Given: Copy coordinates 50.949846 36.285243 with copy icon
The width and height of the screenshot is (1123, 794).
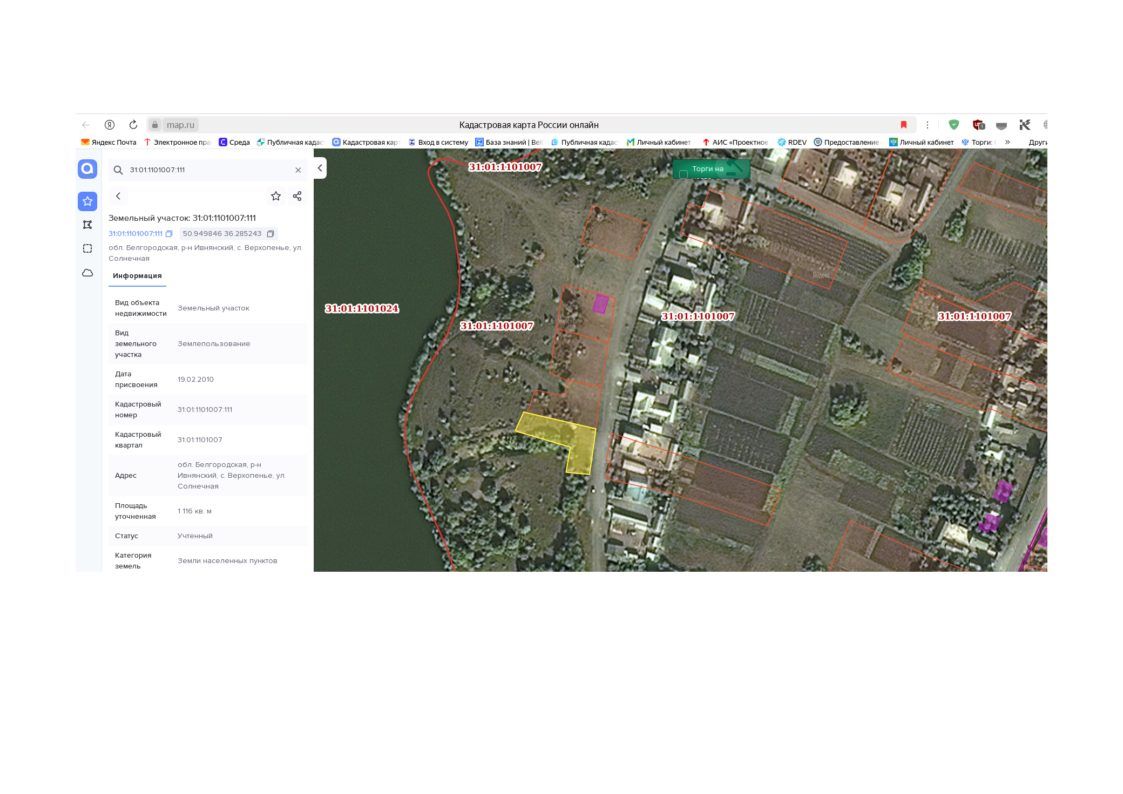Looking at the screenshot, I should [x=270, y=233].
